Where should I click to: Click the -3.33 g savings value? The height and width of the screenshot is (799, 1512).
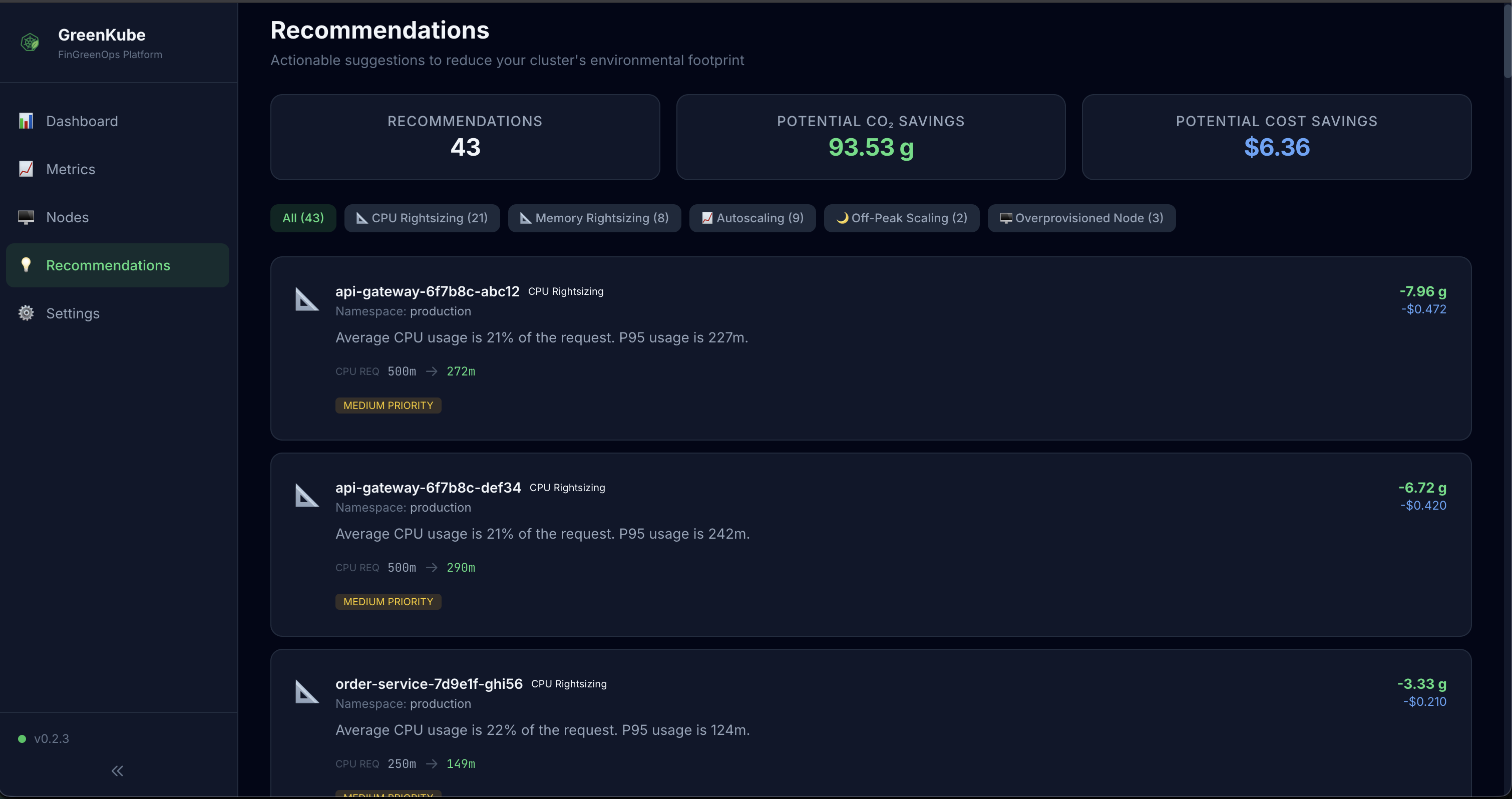[1421, 683]
